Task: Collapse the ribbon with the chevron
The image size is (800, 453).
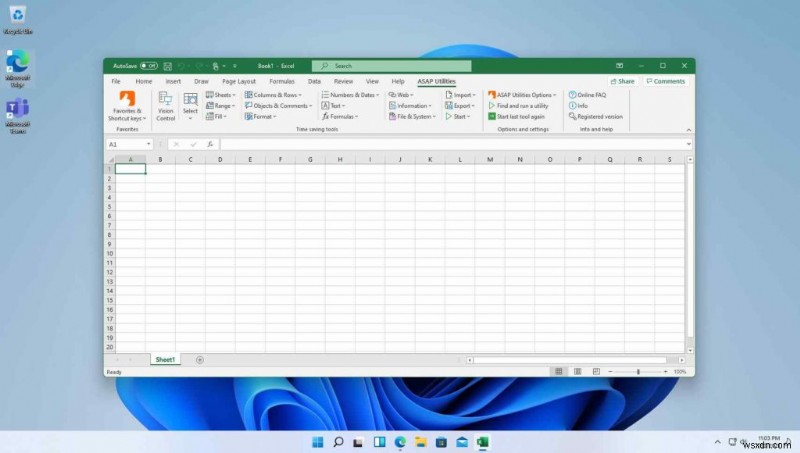Action: tap(689, 130)
